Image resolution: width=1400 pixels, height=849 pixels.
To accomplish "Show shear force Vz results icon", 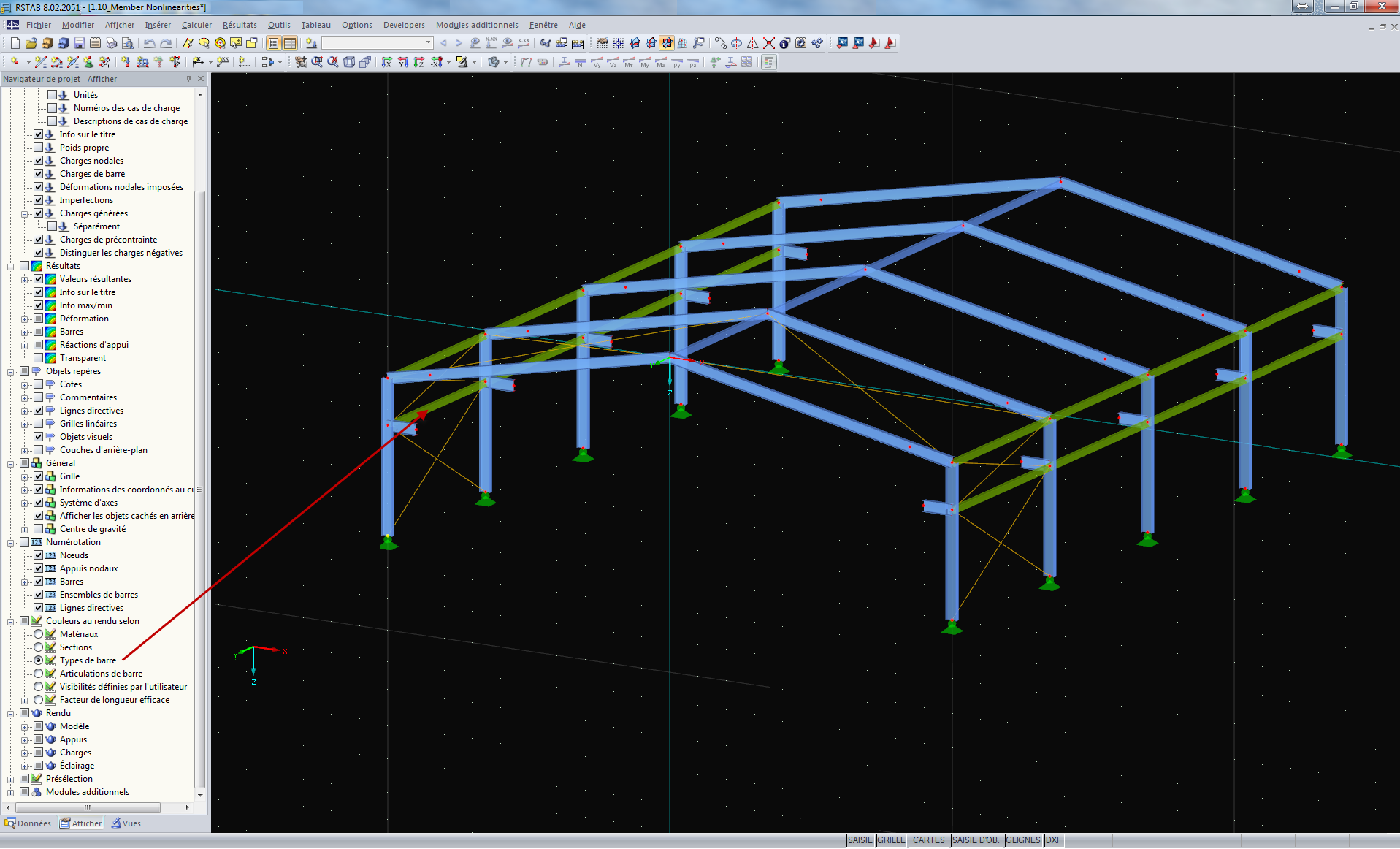I will tap(613, 62).
